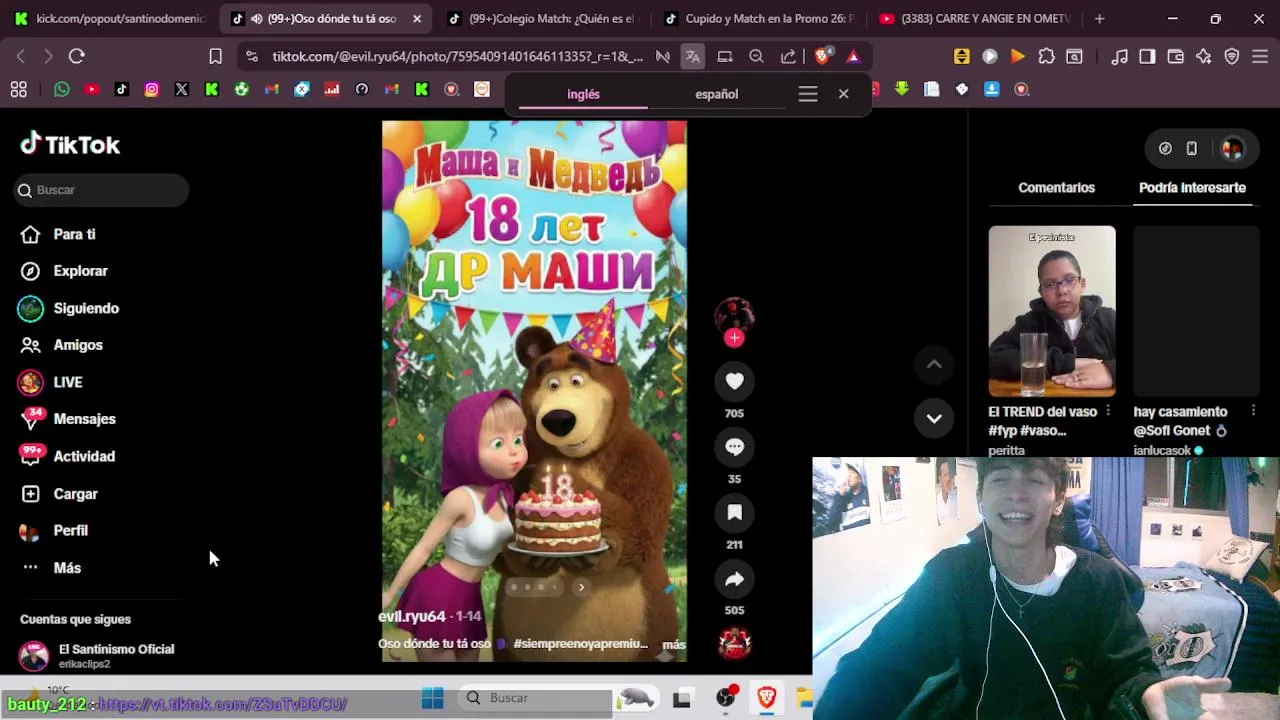Viewport: 1280px width, 720px height.
Task: Click the translate icon in address bar
Action: [x=692, y=56]
